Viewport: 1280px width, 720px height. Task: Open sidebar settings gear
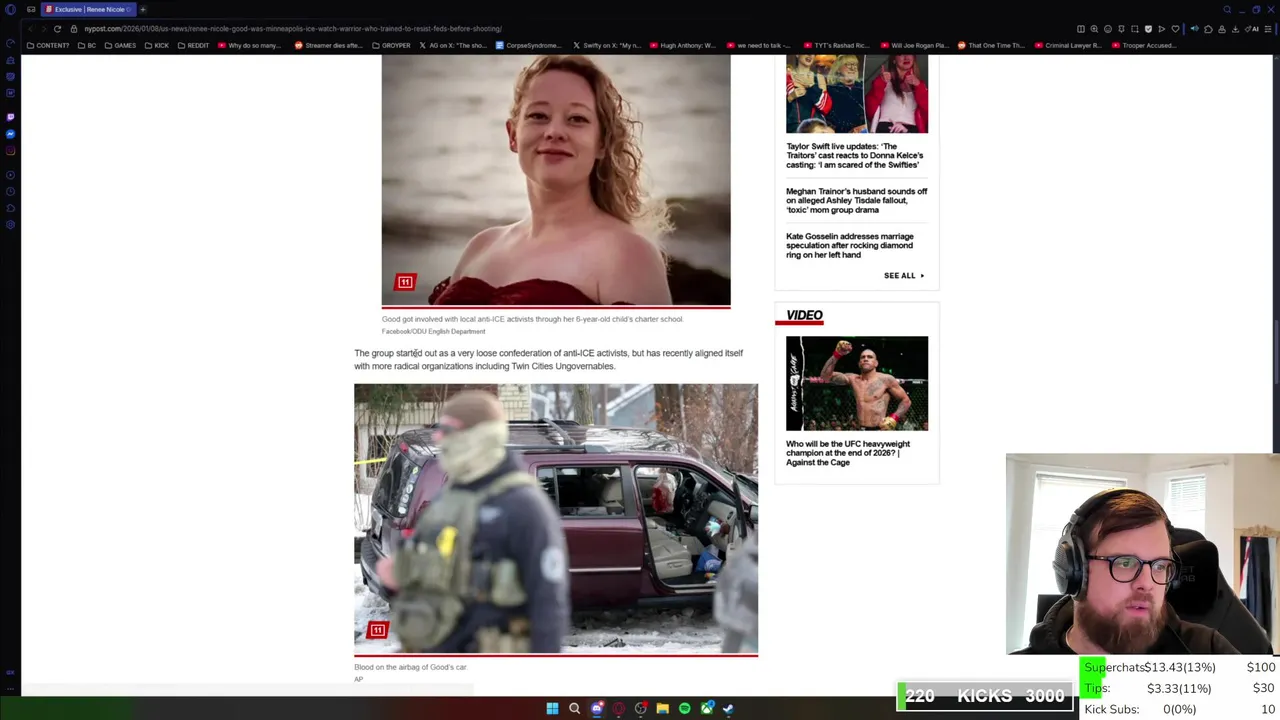(x=10, y=224)
